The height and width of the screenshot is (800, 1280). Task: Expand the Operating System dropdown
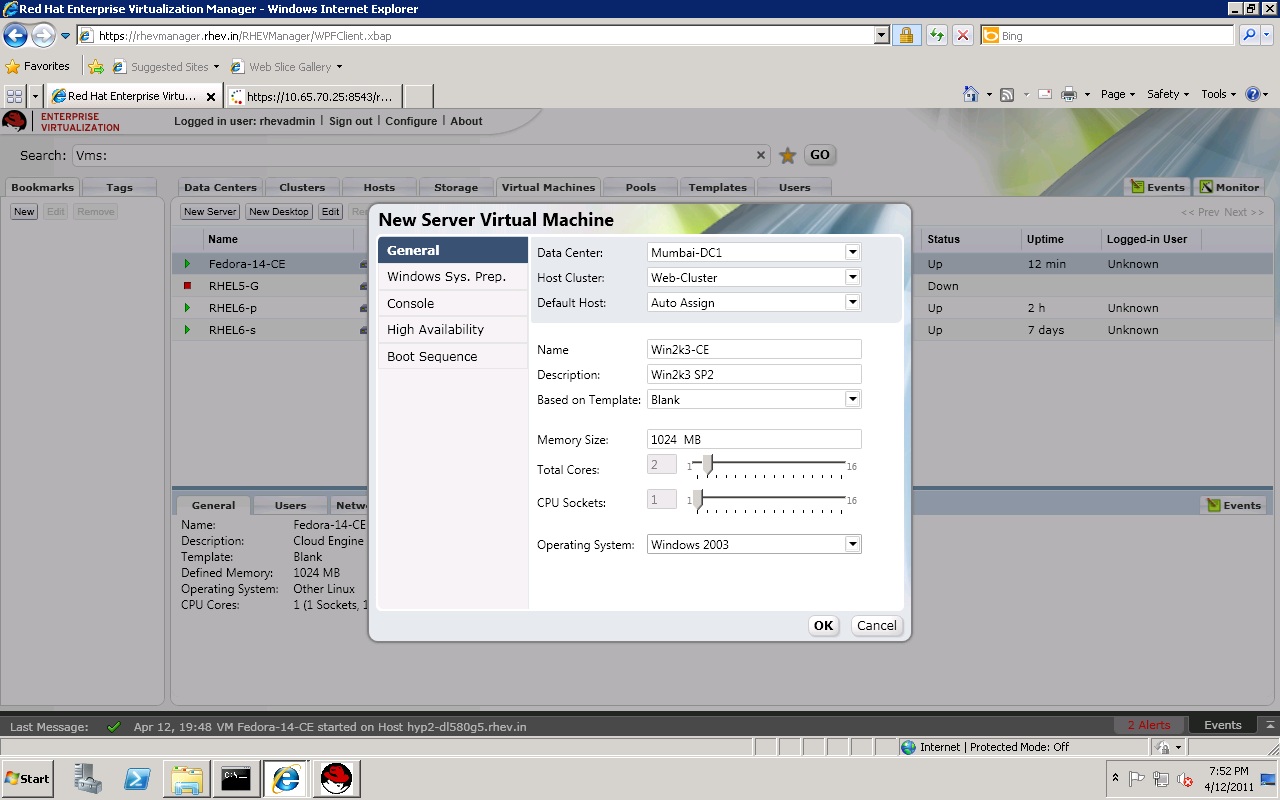coord(852,545)
